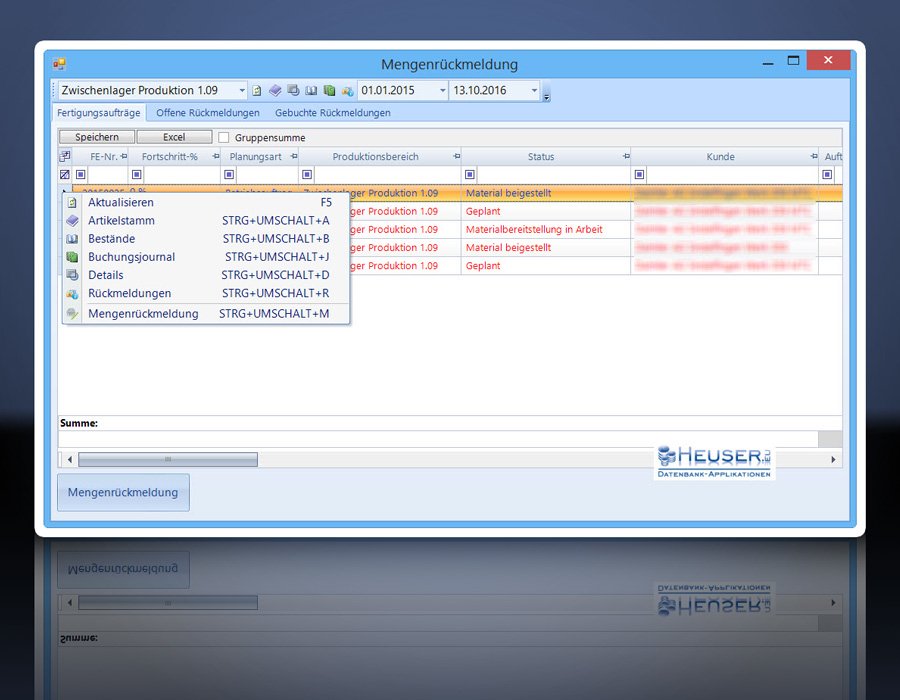Switch to the Offene Rückmeldungen tab
This screenshot has height=700, width=900.
[x=208, y=113]
